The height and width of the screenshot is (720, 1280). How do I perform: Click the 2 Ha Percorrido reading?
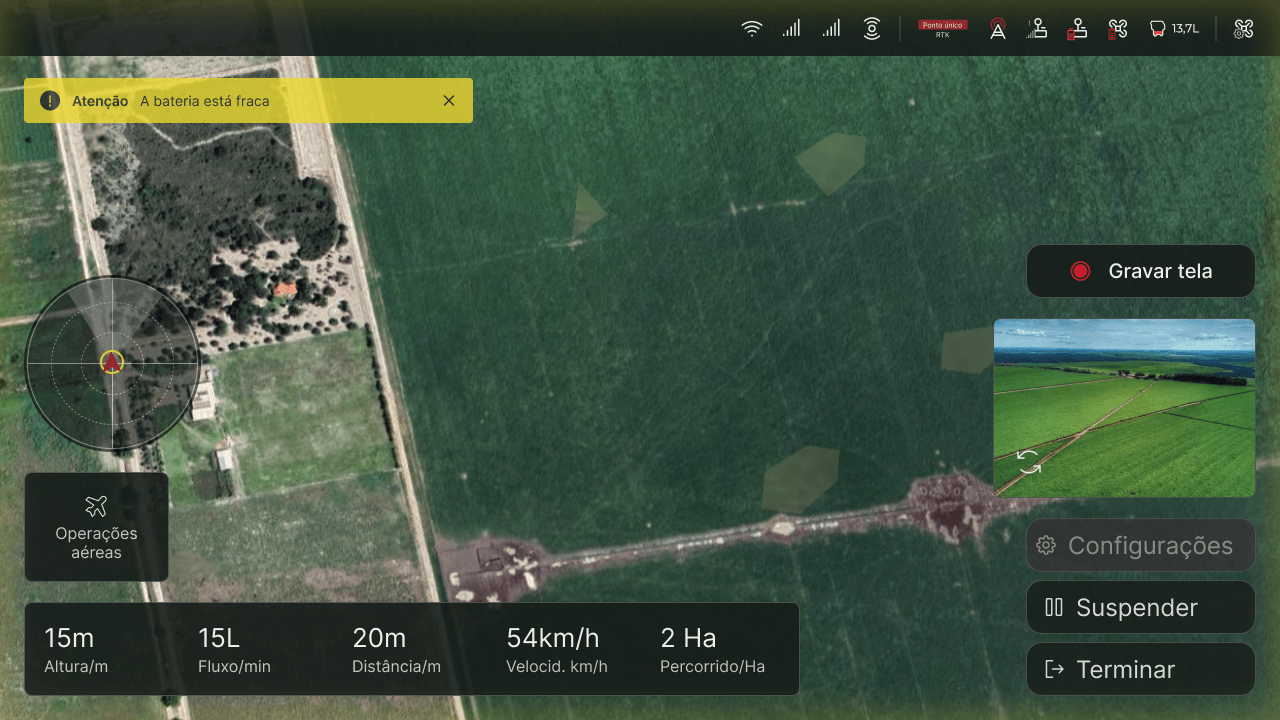[x=712, y=649]
